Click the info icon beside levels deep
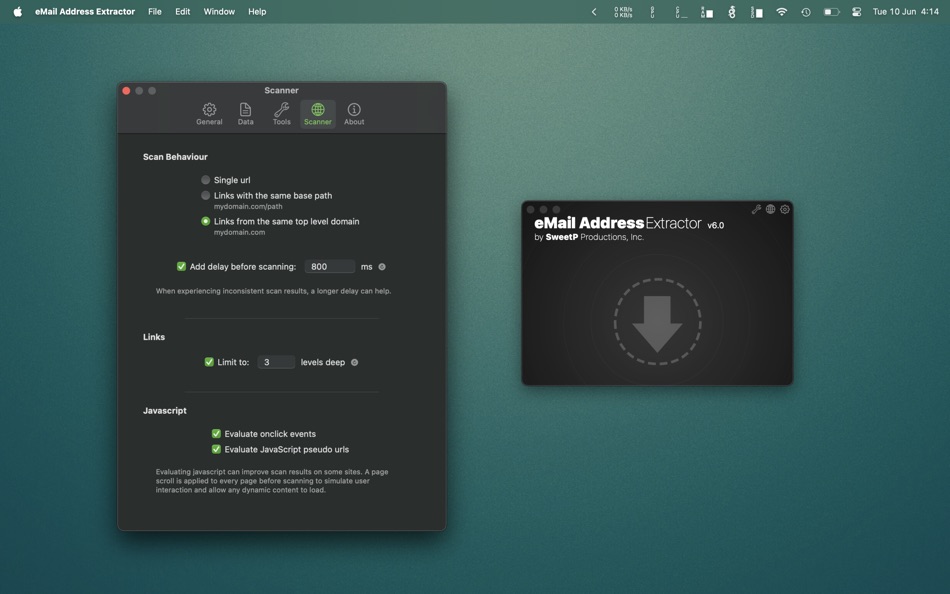 354,362
